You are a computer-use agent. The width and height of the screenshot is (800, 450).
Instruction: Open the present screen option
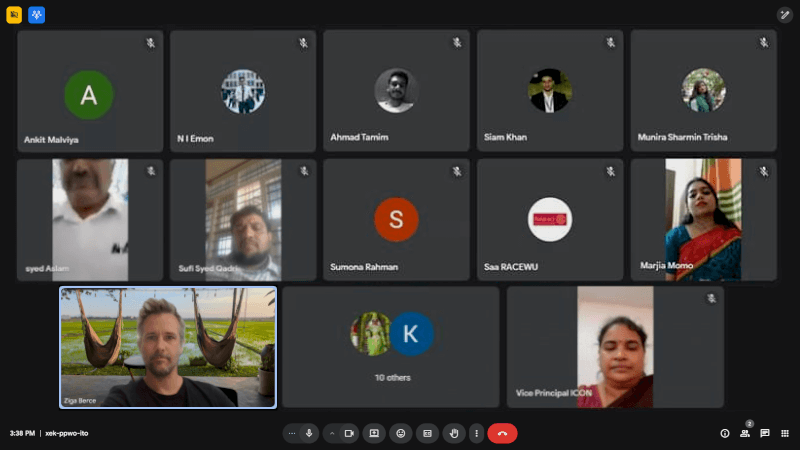point(374,433)
